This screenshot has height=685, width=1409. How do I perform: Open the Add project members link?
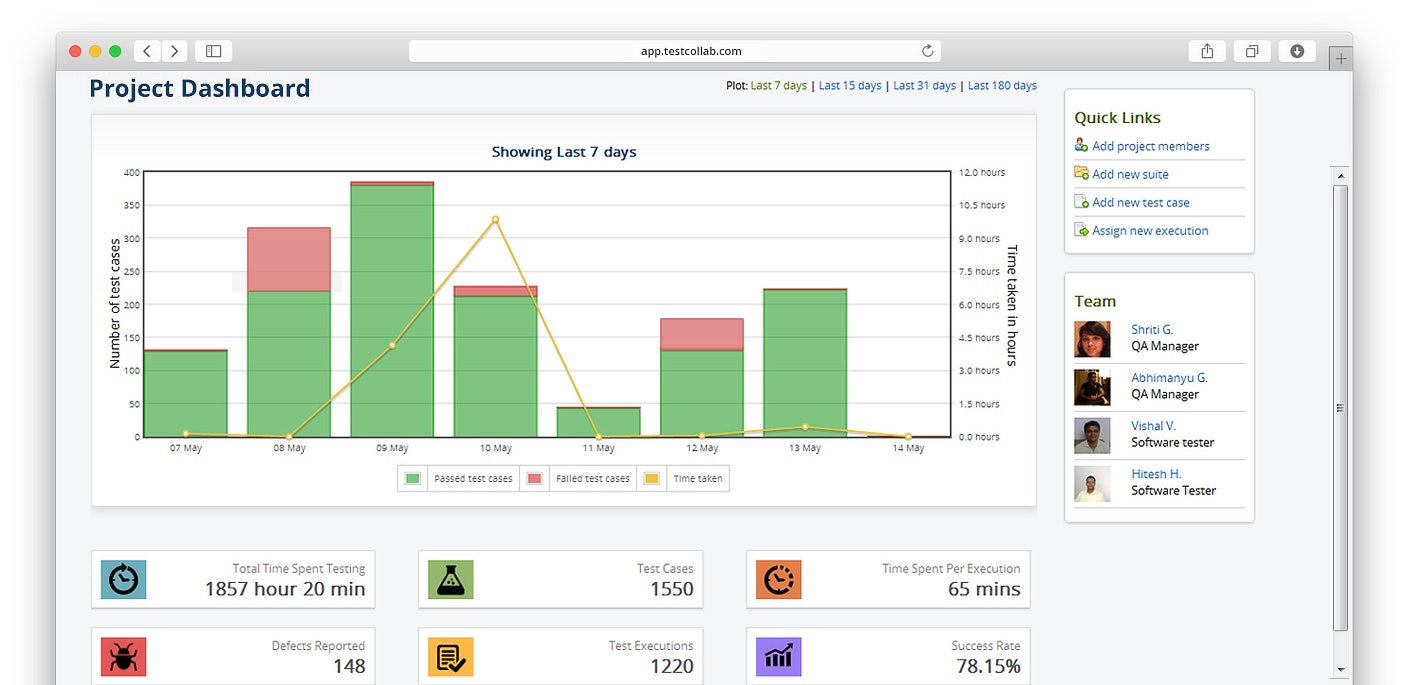click(1150, 146)
